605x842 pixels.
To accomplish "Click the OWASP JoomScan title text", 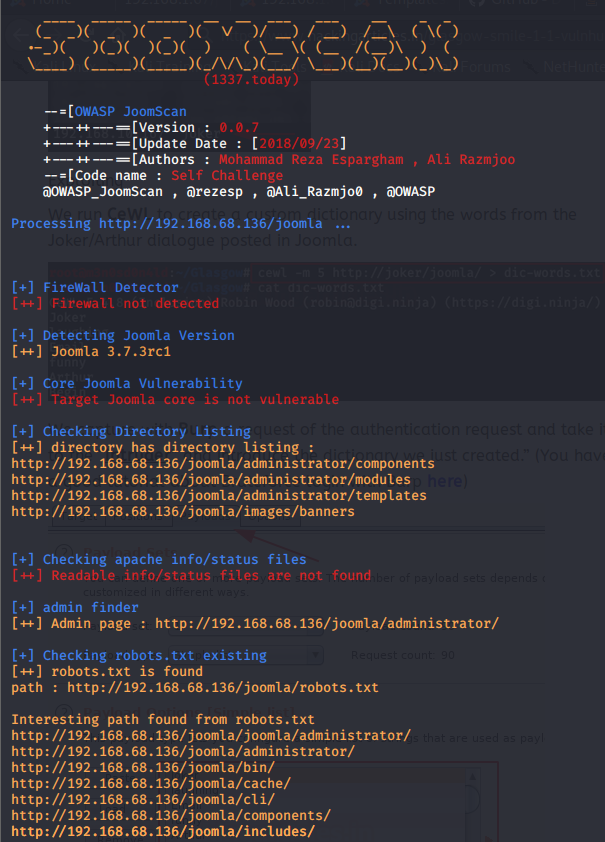I will 130,111.
